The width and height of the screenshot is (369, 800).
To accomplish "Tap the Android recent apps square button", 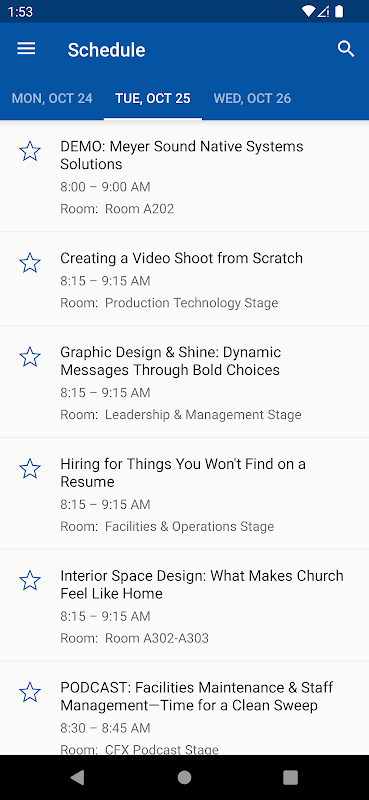I will [x=290, y=777].
